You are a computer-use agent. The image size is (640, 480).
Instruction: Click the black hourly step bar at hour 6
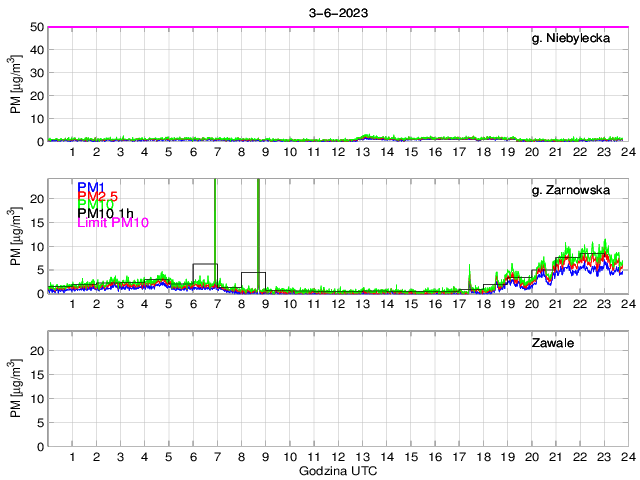point(205,264)
